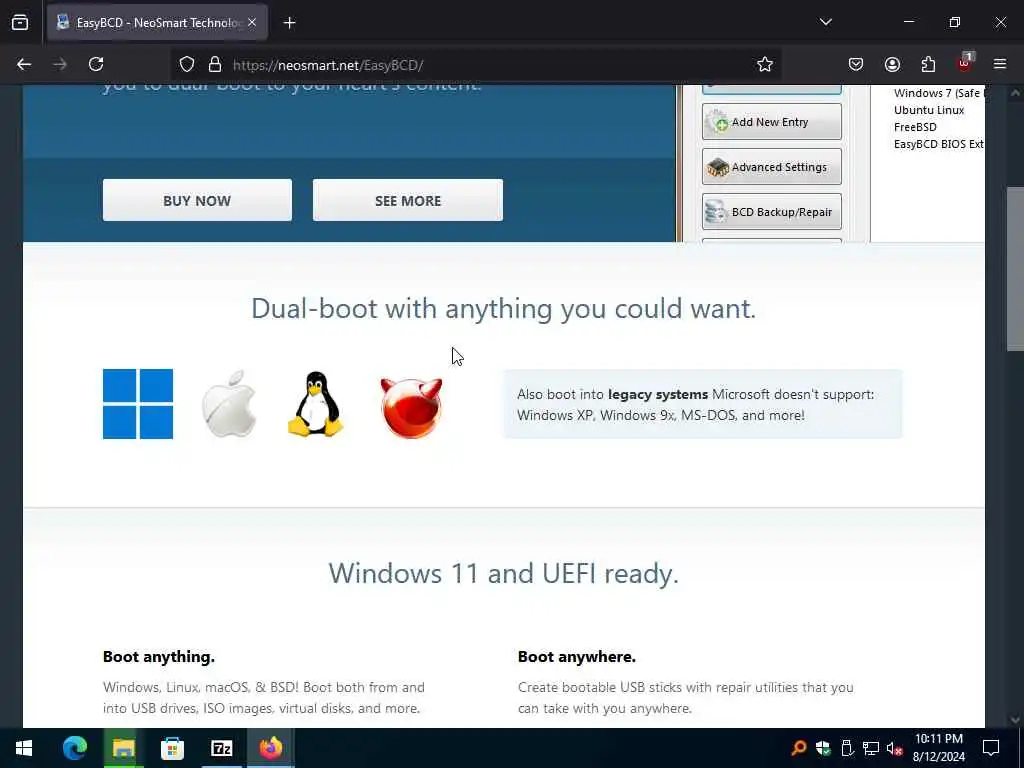Image resolution: width=1024 pixels, height=768 pixels.
Task: Open the tracking protection shield icon
Action: pos(187,65)
